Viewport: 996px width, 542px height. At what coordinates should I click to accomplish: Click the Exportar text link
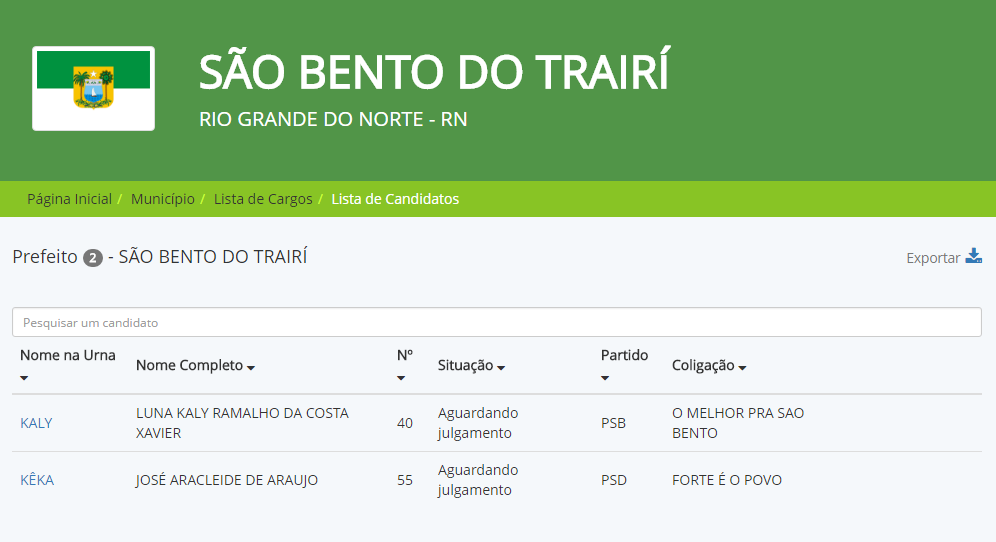[932, 258]
